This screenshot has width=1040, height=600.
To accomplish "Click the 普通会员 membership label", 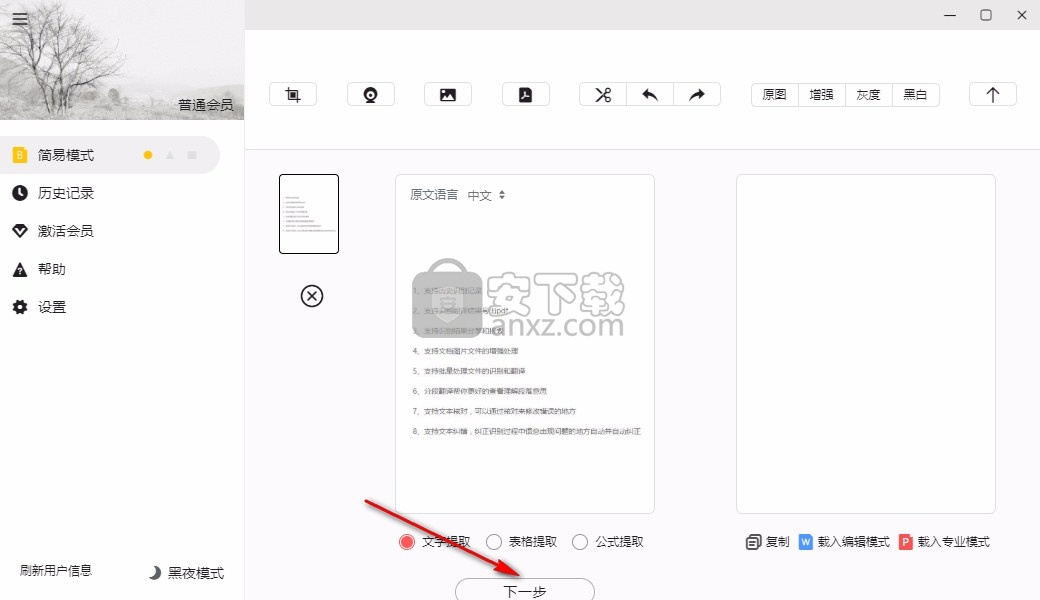I will tap(206, 105).
